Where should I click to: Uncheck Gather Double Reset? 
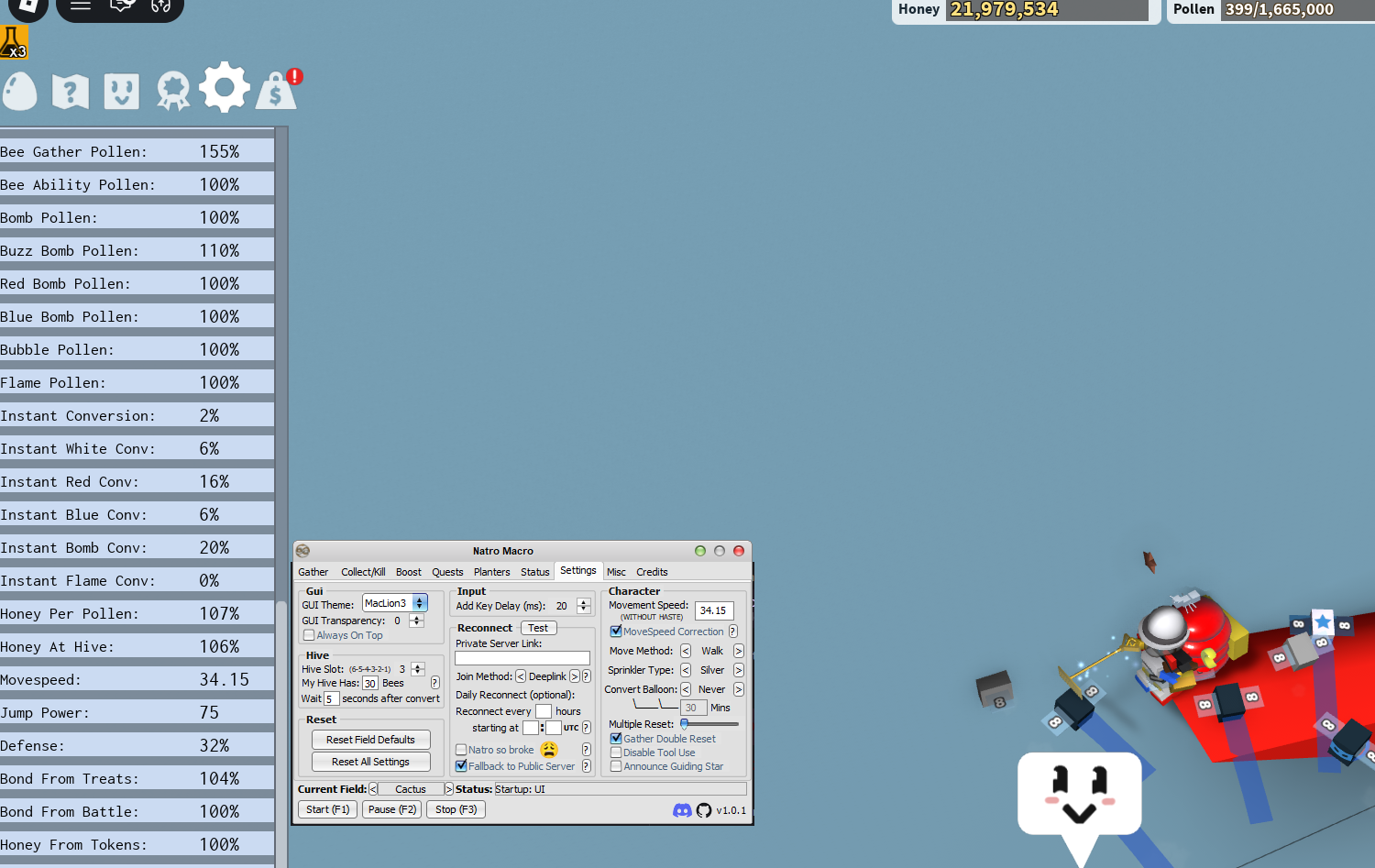(616, 739)
